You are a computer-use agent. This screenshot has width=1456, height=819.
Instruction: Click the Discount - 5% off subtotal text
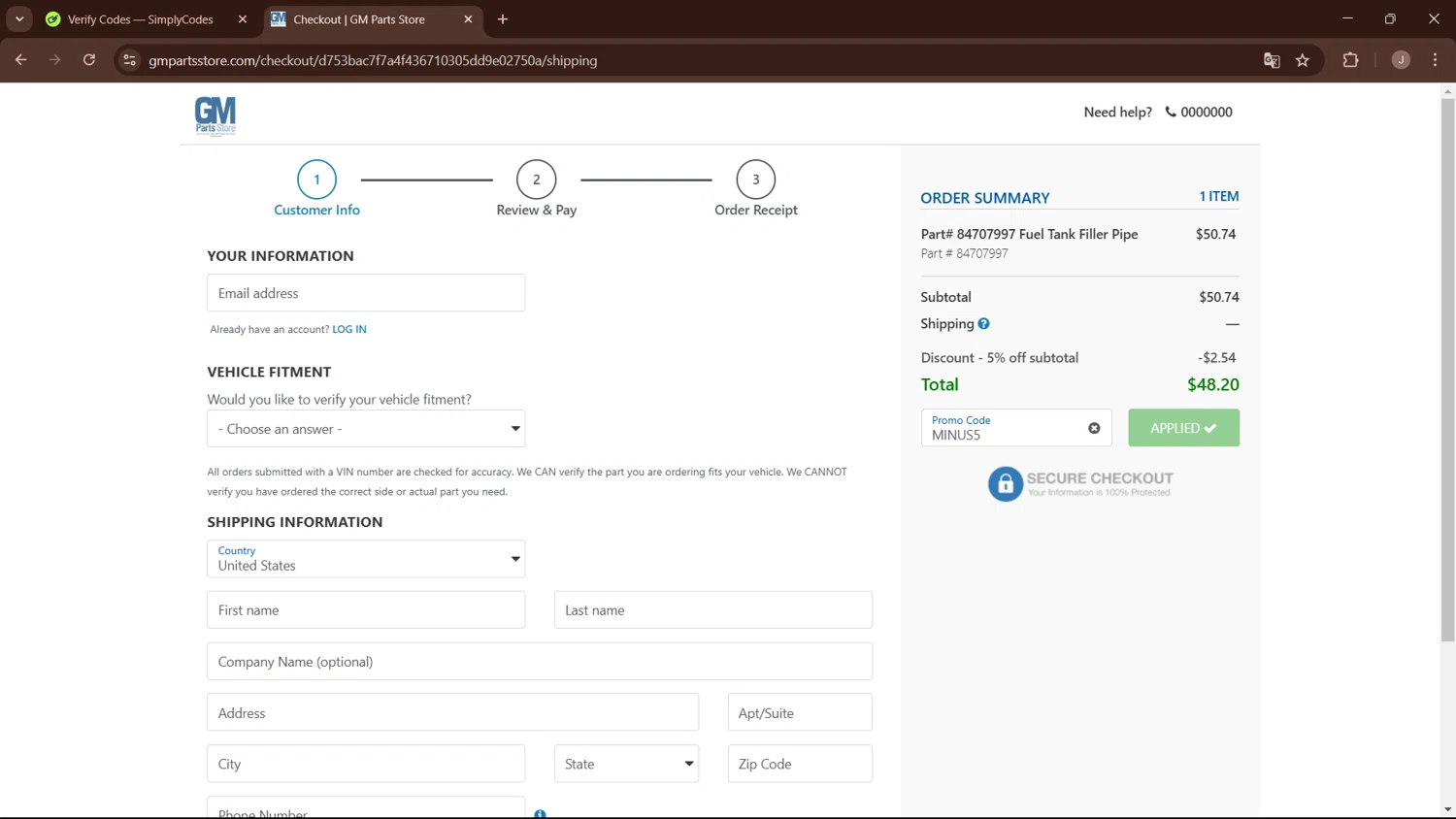point(1000,358)
